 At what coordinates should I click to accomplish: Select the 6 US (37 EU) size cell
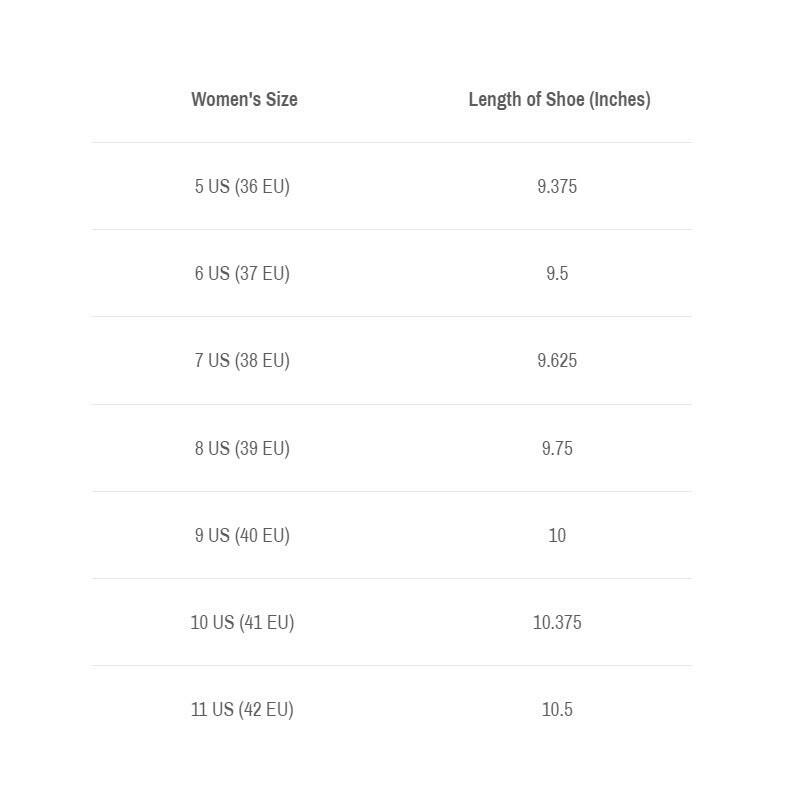242,273
